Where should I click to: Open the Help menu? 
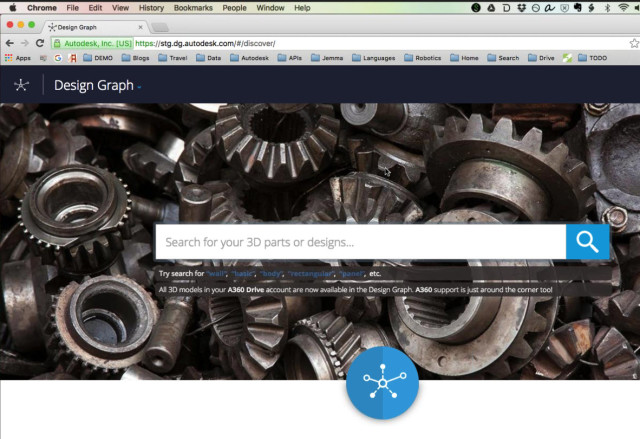pos(302,8)
